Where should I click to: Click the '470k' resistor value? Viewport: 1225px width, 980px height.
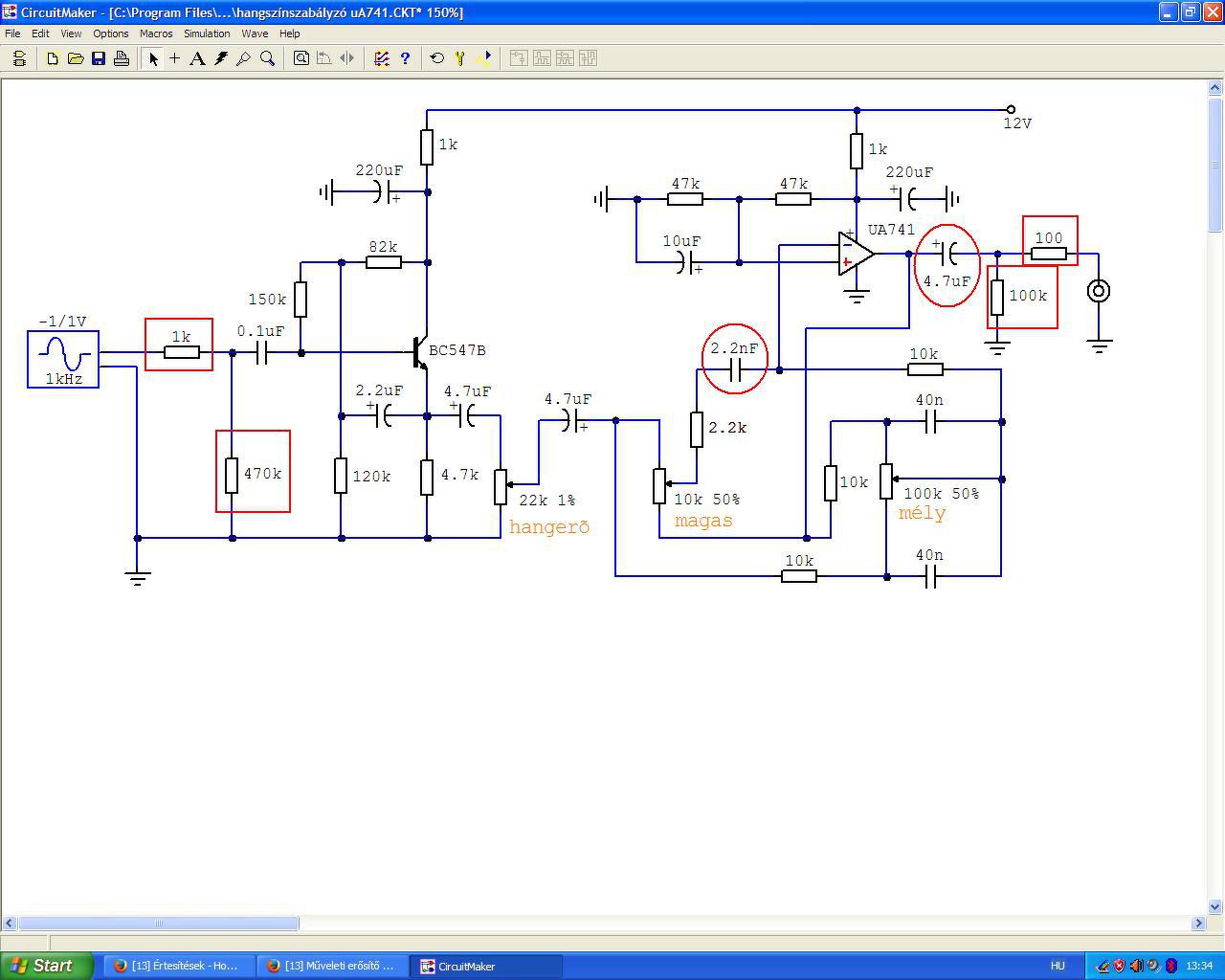point(262,474)
